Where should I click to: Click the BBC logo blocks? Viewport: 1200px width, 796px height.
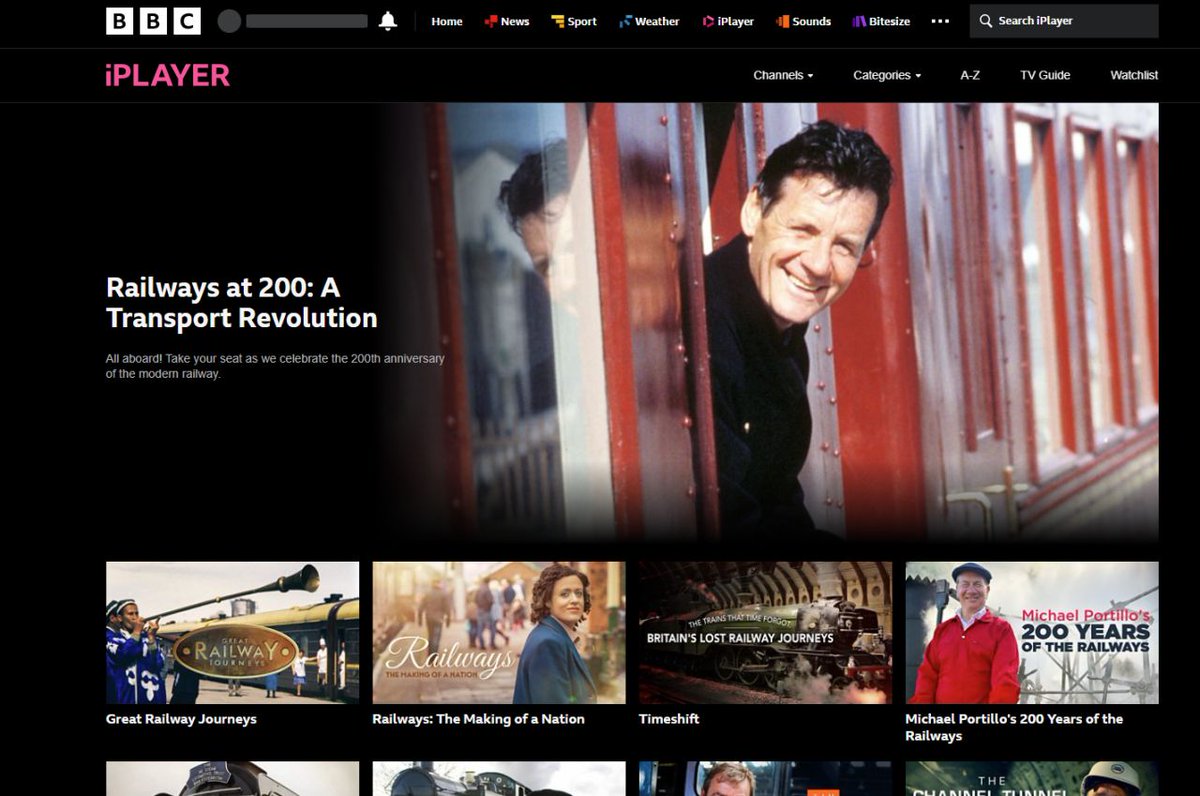tap(153, 21)
